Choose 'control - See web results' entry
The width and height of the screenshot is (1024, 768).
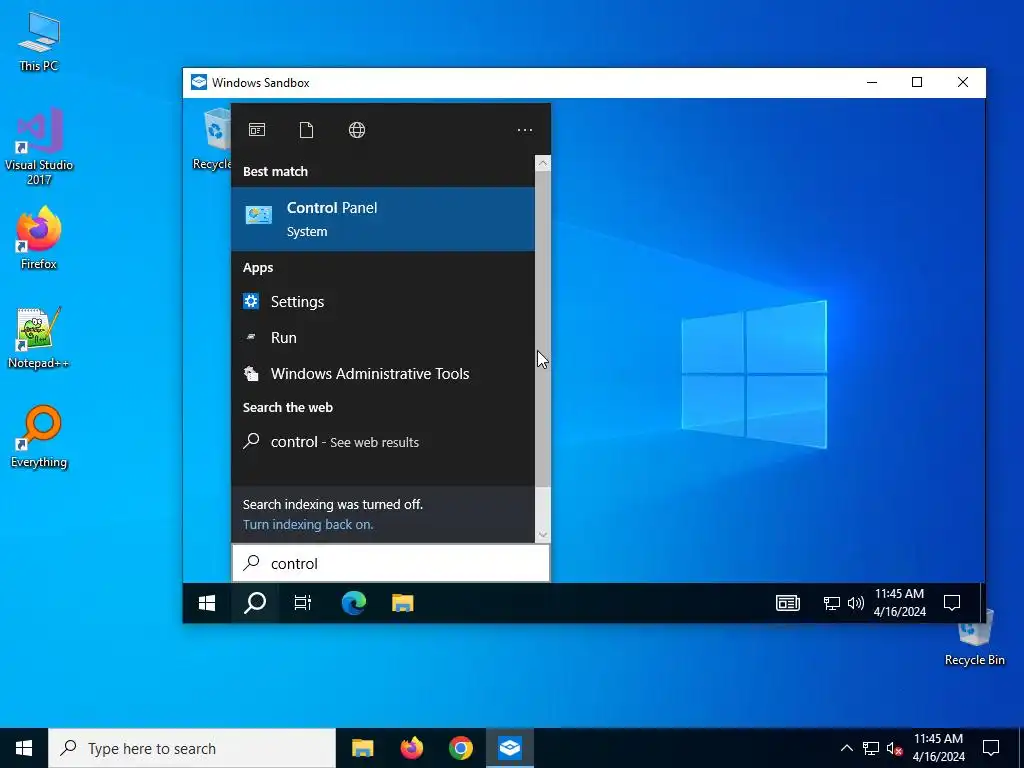(x=383, y=442)
